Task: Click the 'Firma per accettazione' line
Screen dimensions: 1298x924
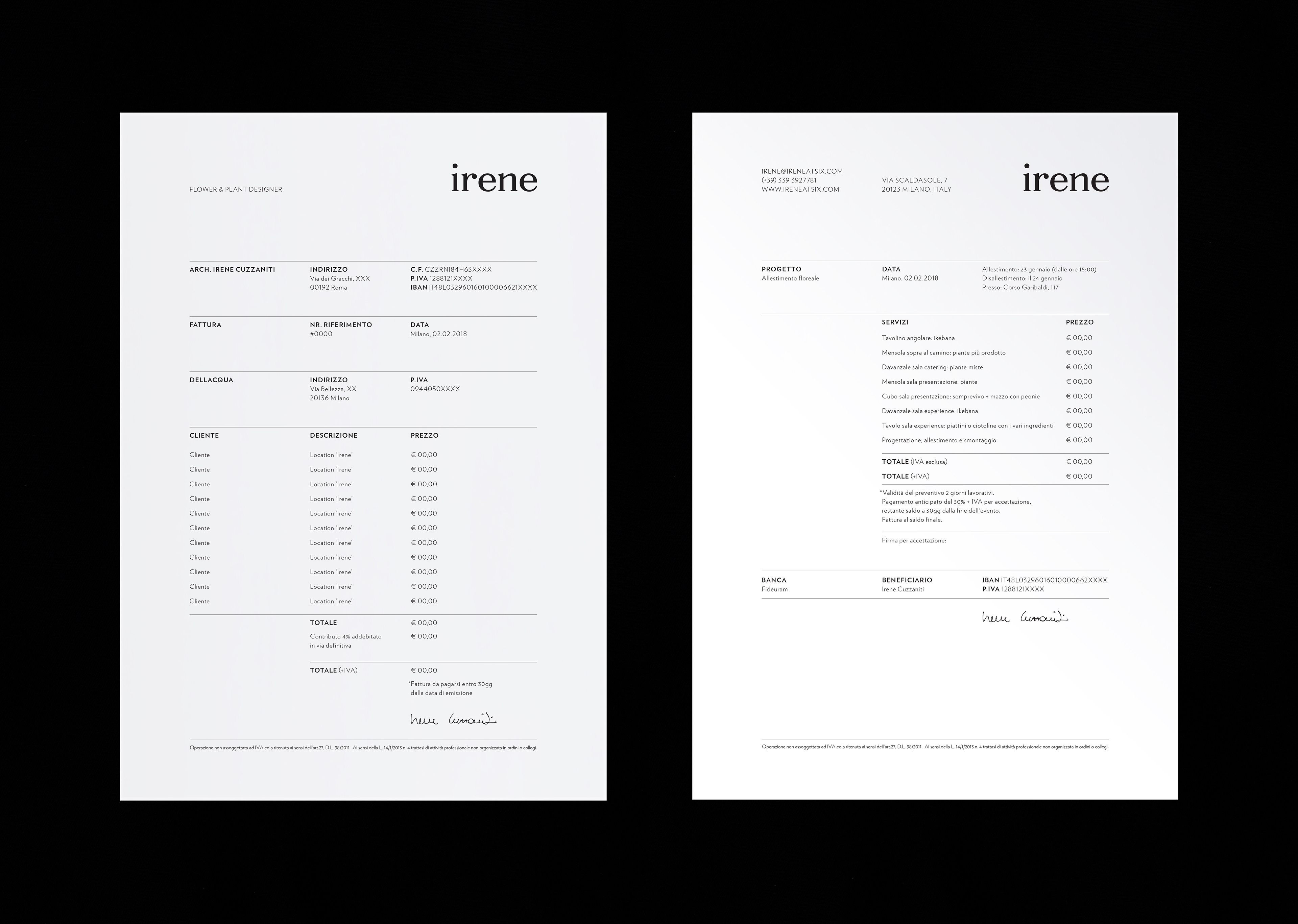Action: pos(913,540)
